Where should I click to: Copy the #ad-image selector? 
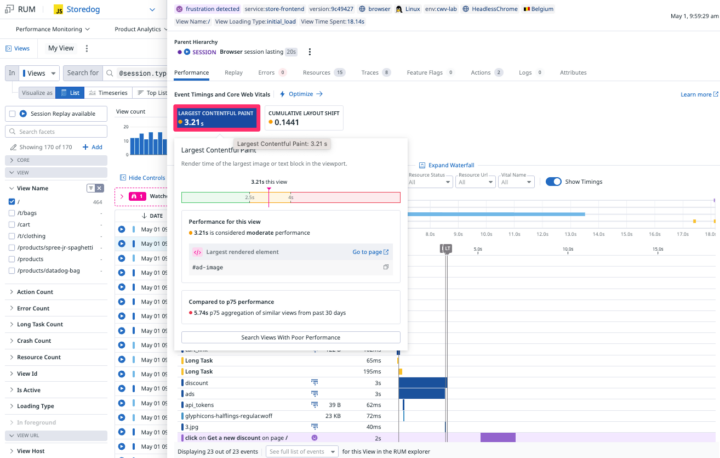click(386, 267)
